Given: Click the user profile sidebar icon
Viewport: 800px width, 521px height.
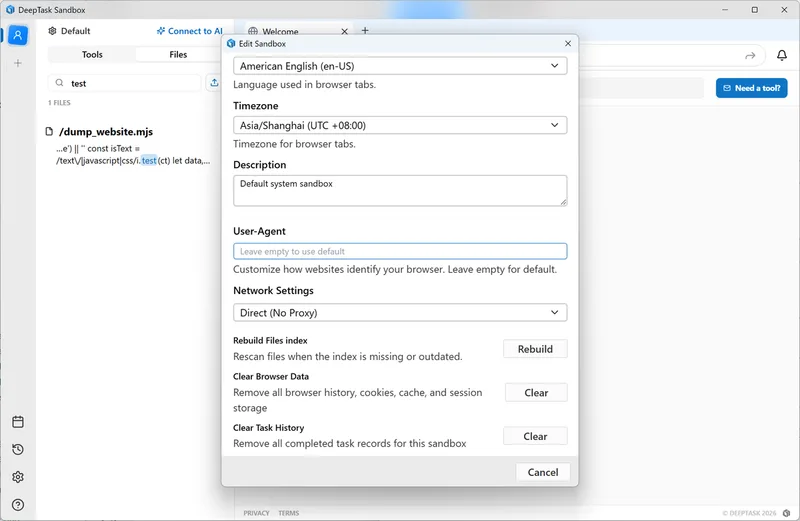Looking at the screenshot, I should coord(17,35).
